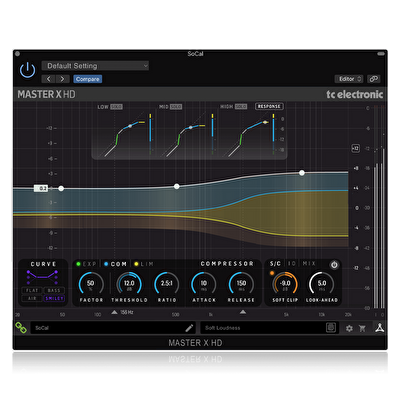400x400 pixels.
Task: Toggle the green chain link icon
Action: pyautogui.click(x=21, y=328)
